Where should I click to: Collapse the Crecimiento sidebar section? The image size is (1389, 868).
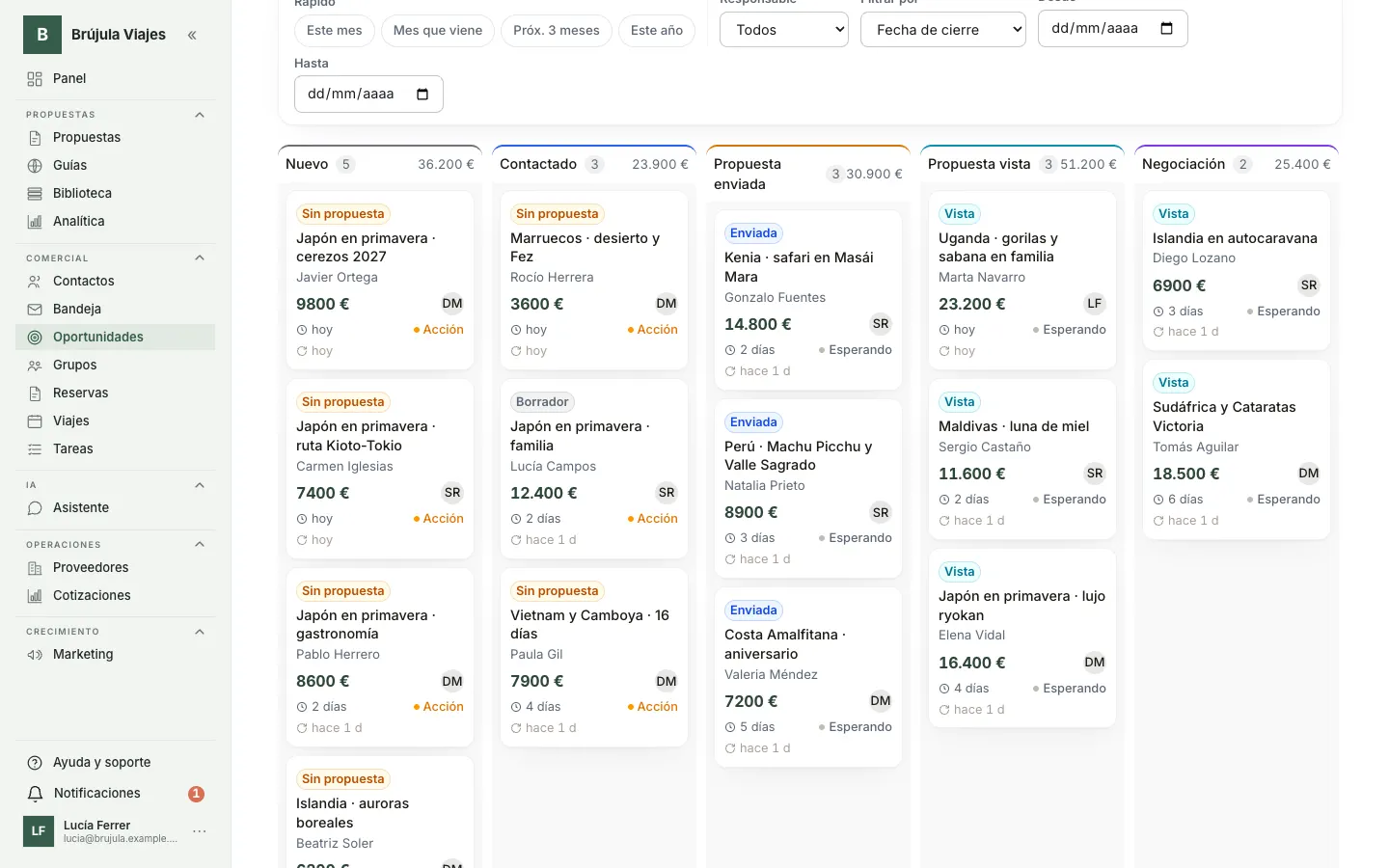pos(200,632)
